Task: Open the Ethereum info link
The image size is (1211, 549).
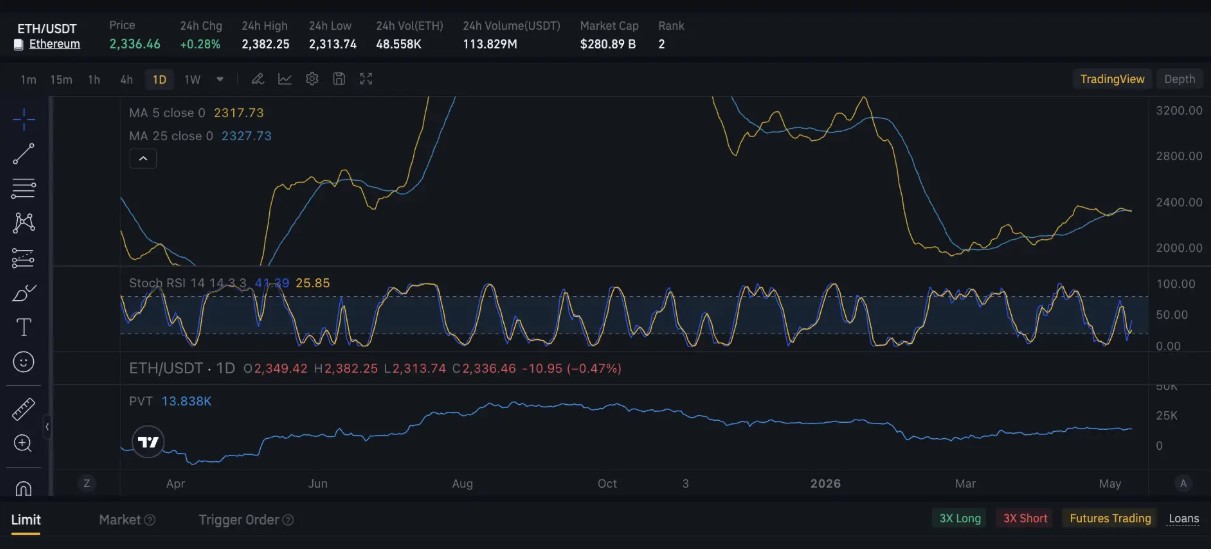Action: 54,44
